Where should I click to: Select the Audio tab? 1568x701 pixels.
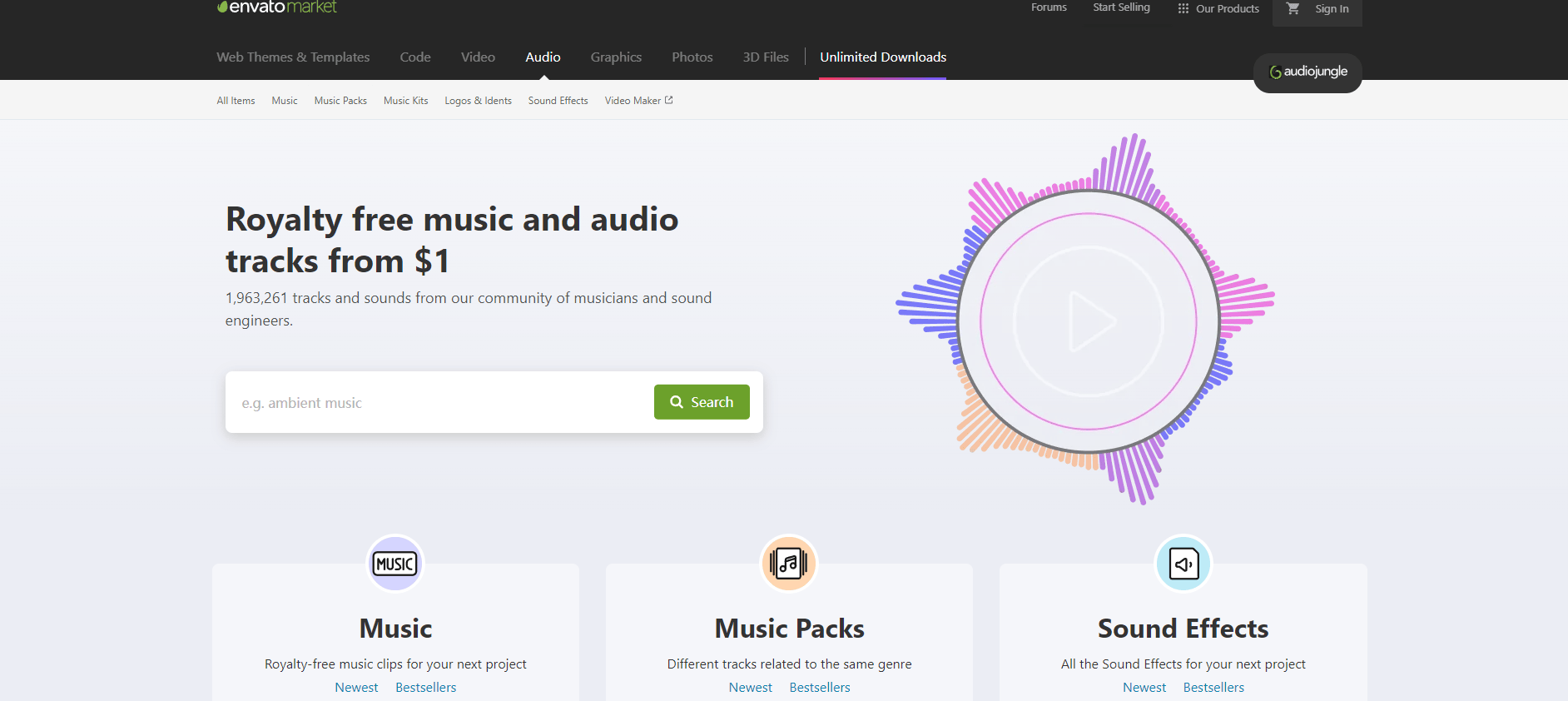543,57
